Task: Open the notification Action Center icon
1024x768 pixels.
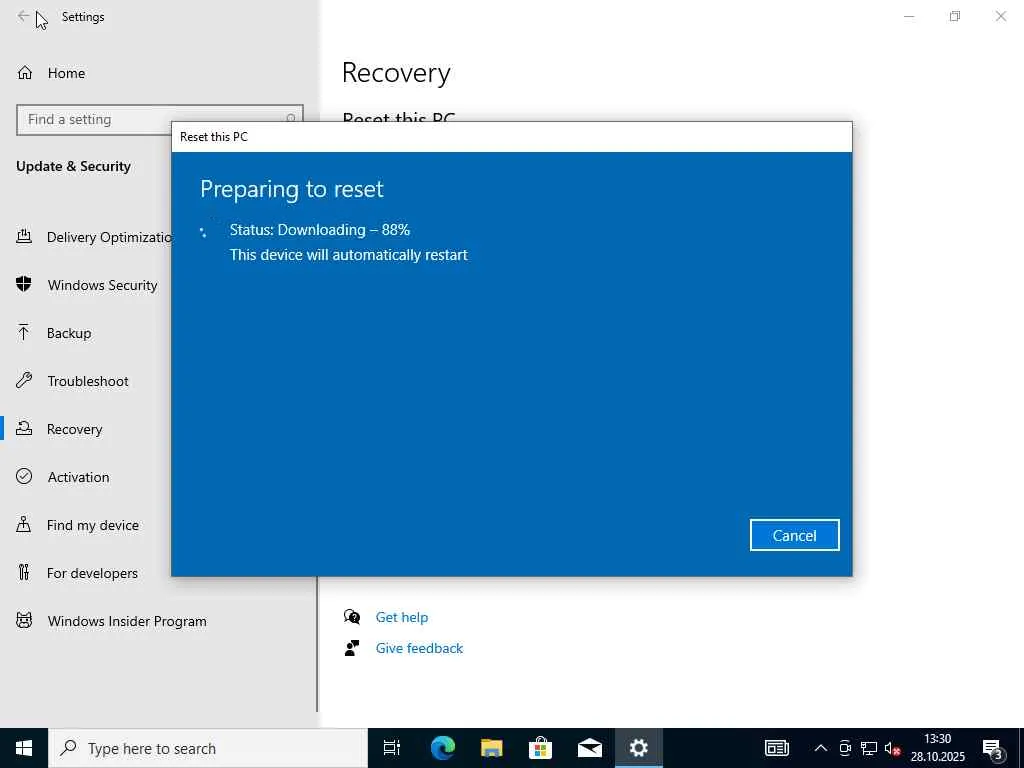Action: pyautogui.click(x=993, y=749)
